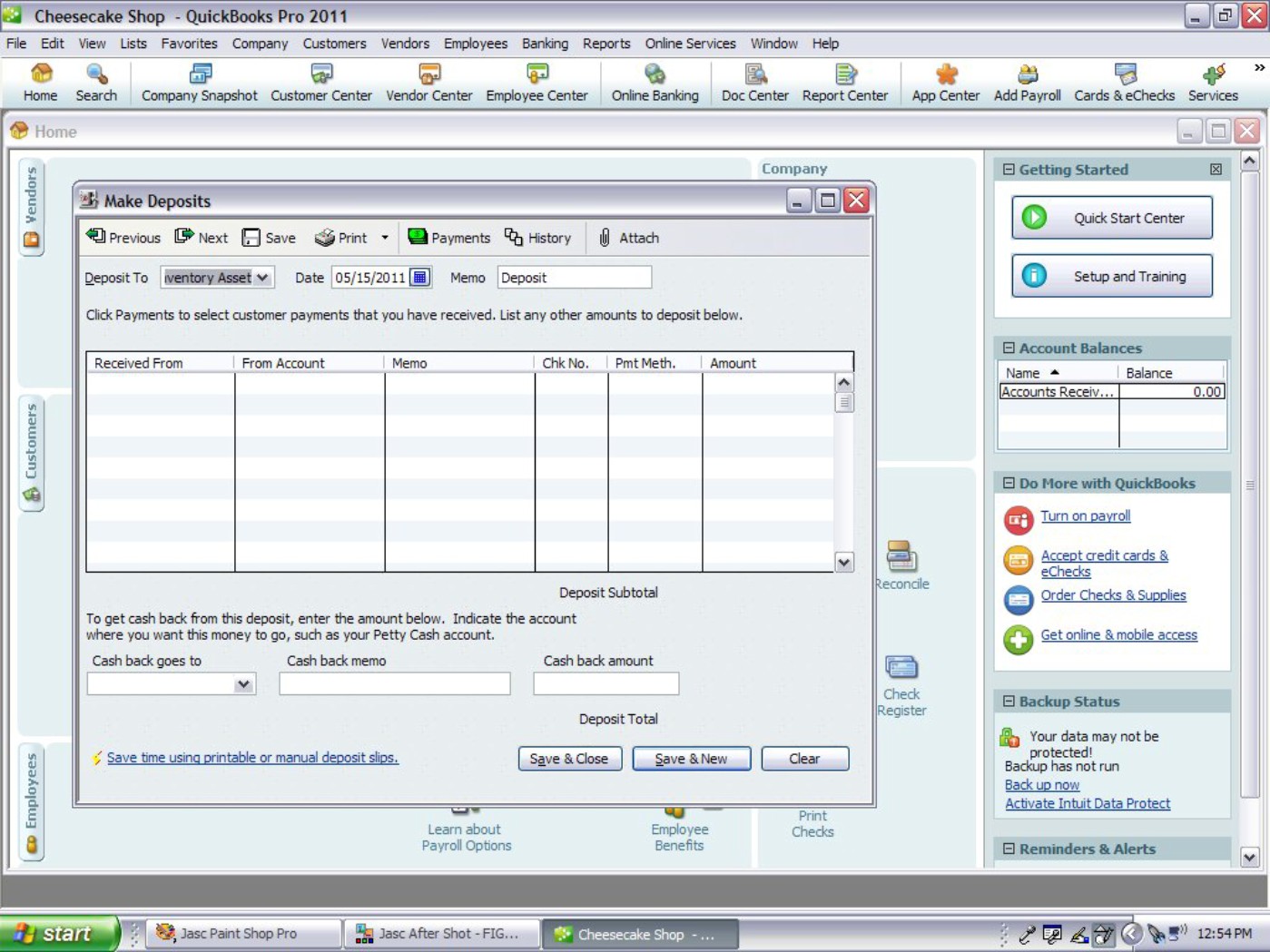Collapse the Reminders & Alerts section
This screenshot has width=1270, height=952.
click(1009, 849)
